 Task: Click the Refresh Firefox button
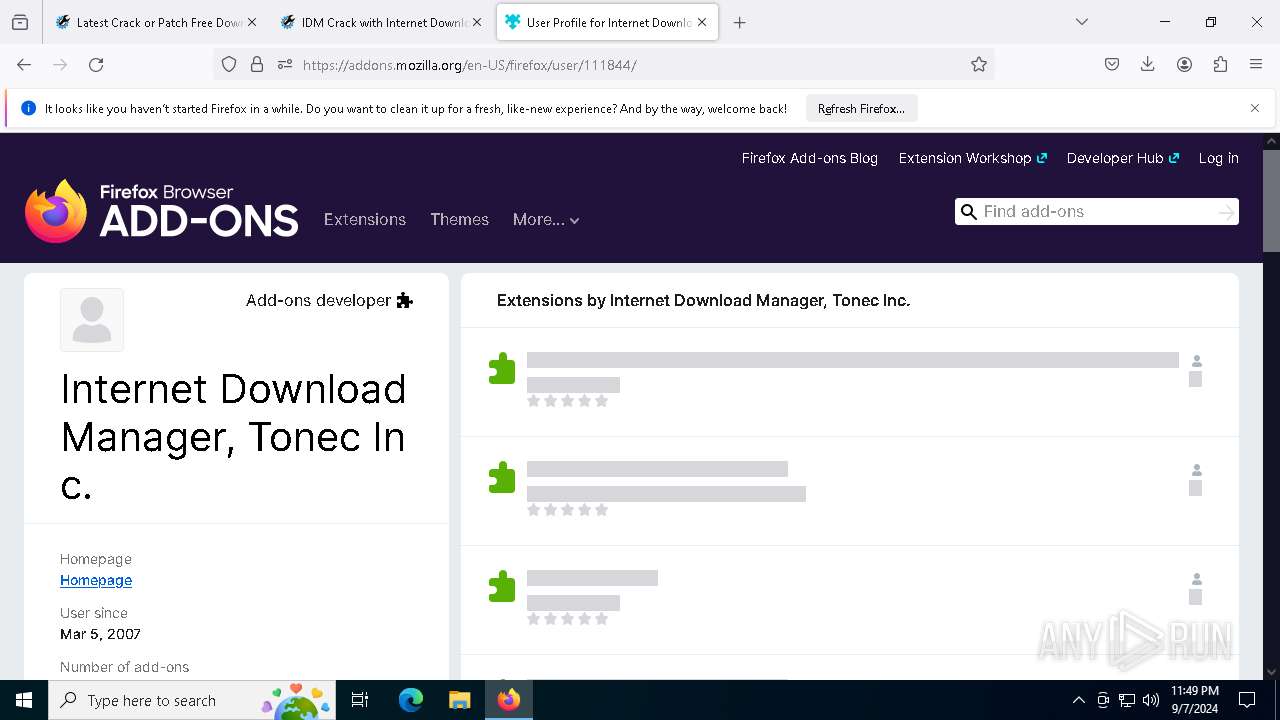[x=861, y=109]
